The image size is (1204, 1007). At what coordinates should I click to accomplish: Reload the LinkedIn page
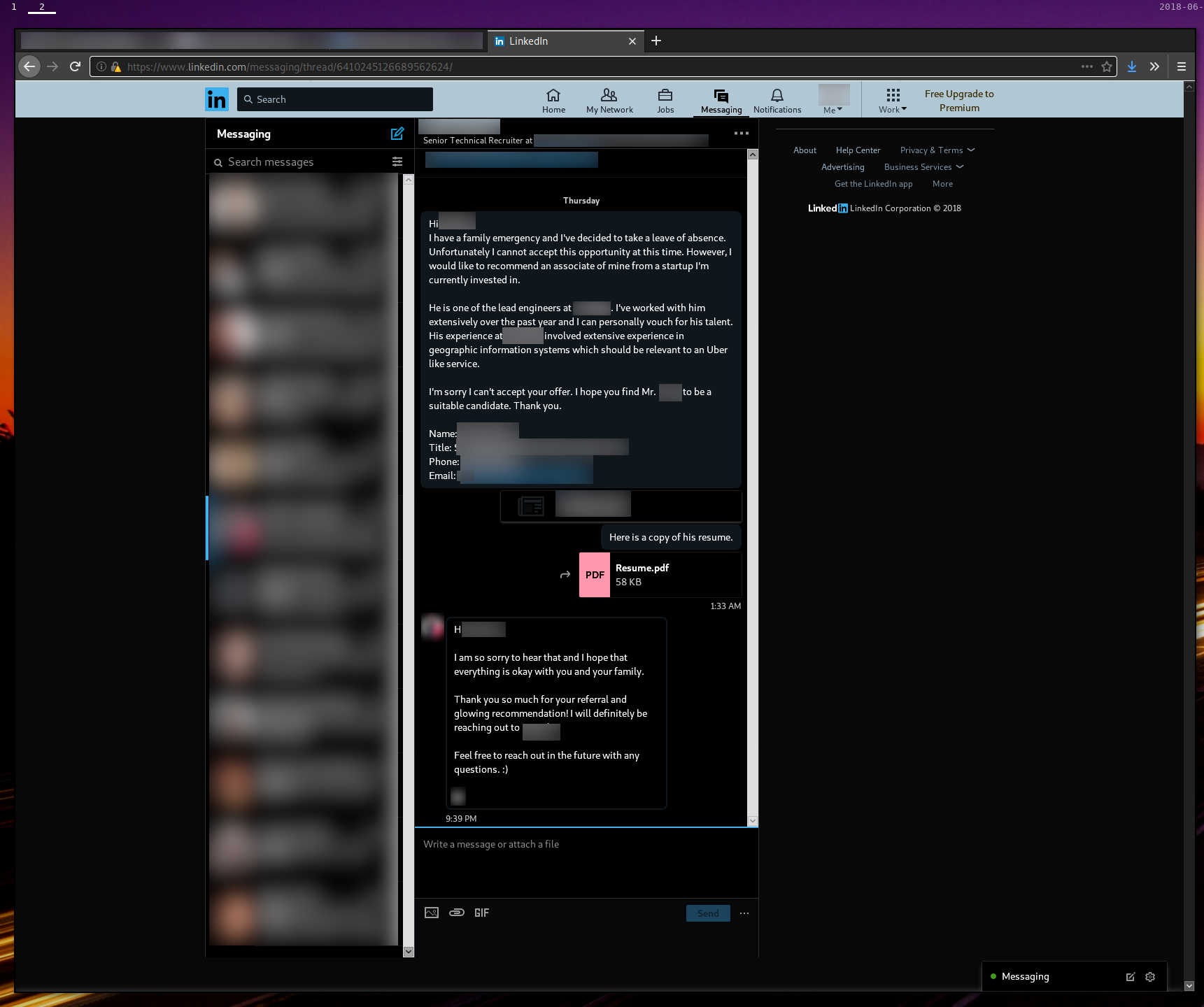pos(76,66)
